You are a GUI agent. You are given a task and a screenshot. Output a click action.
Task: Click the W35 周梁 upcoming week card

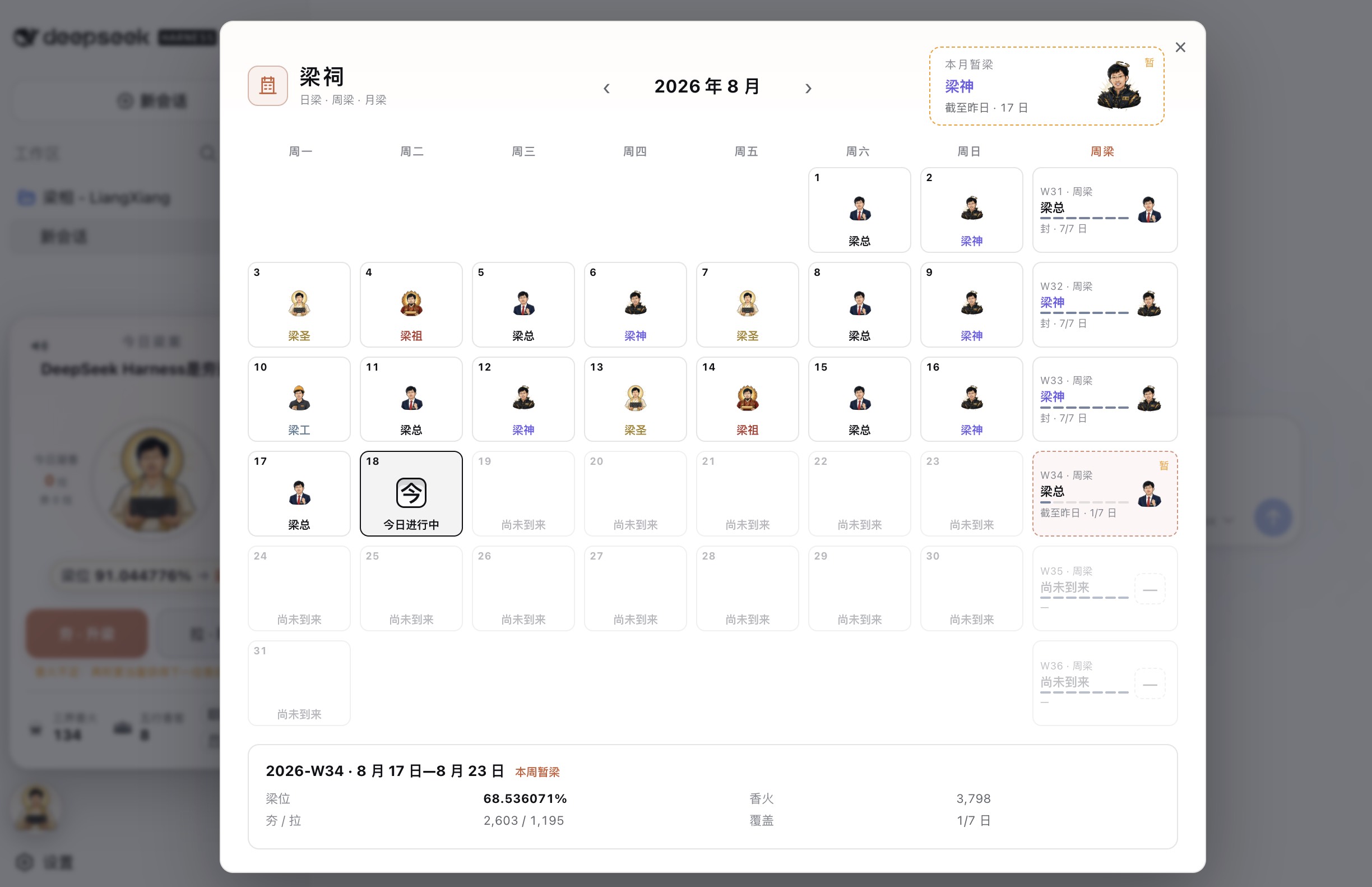point(1105,589)
